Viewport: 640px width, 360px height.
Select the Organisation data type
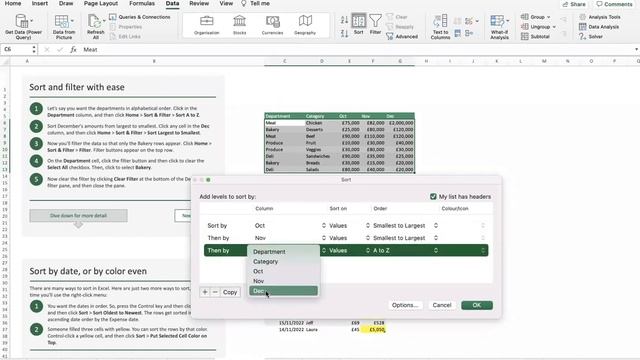pos(207,25)
